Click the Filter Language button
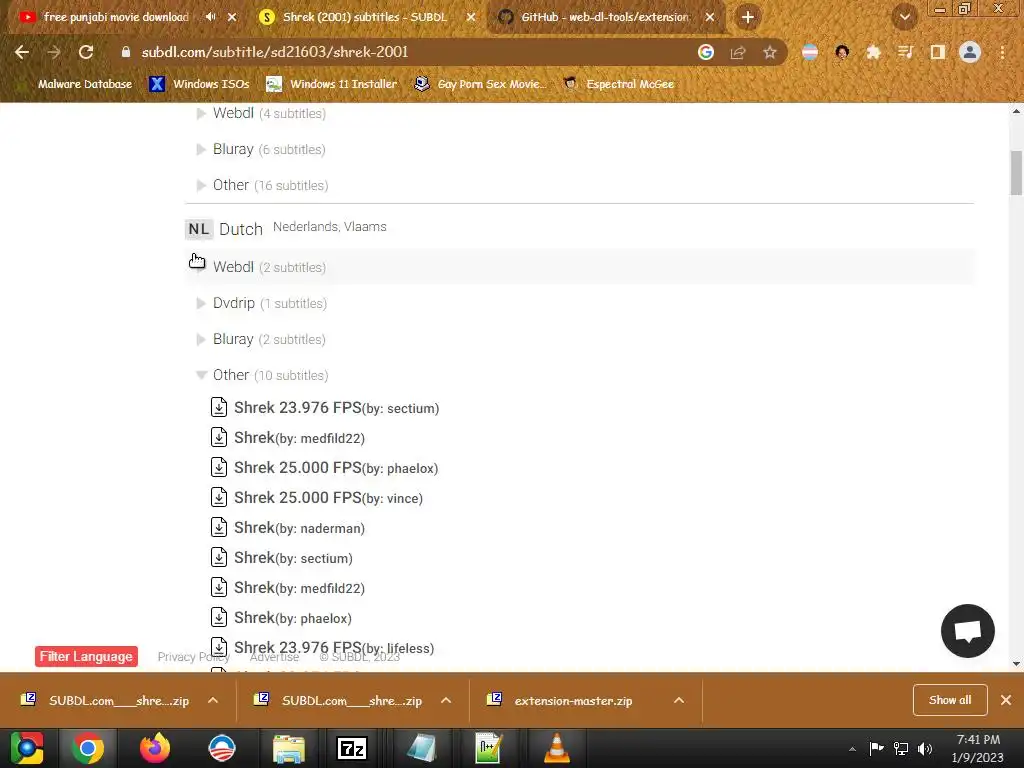Image resolution: width=1024 pixels, height=768 pixels. click(x=86, y=656)
